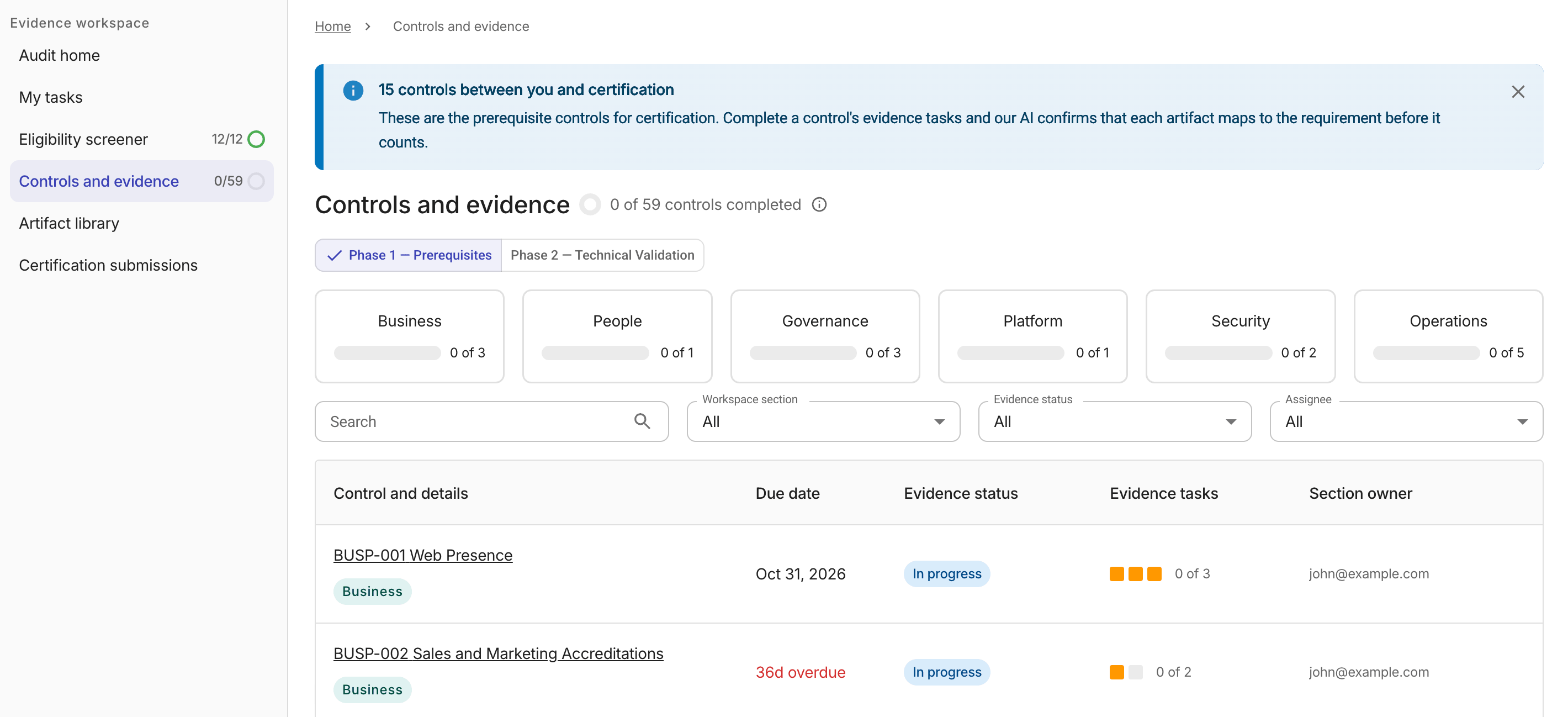Click the Home breadcrumb link
This screenshot has height=717, width=1568.
pyautogui.click(x=332, y=26)
